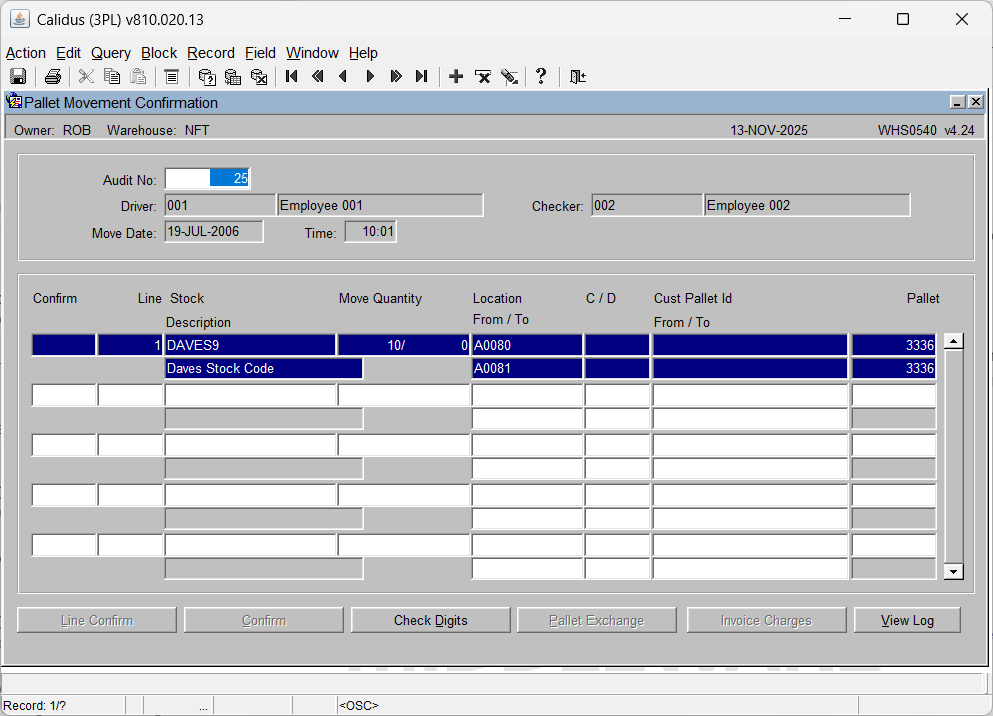Click the Enter Query database icon
Screen dimensions: 993x716
(207, 77)
